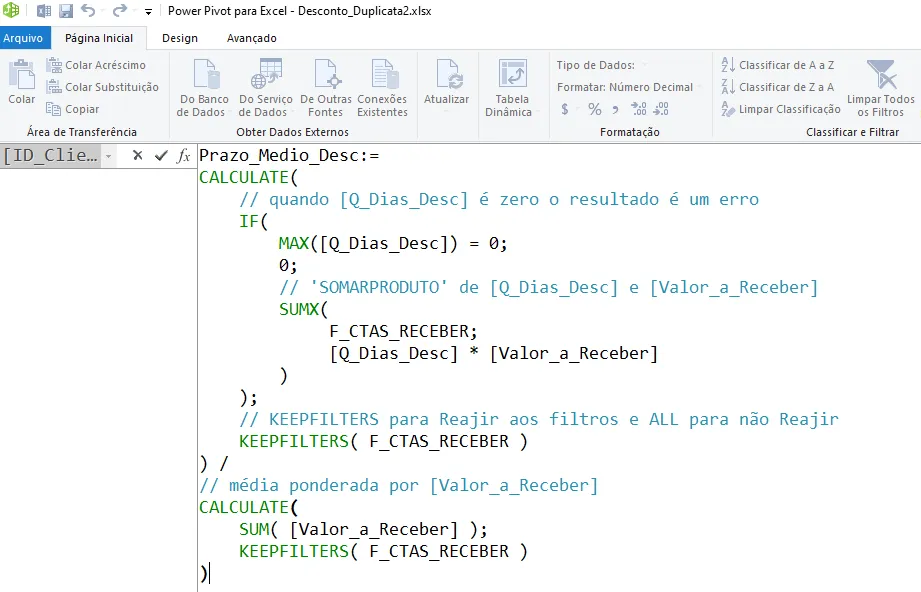Click the 'SOMARPRODUTO' comment line
Screen dimensions: 921x592
(x=549, y=288)
